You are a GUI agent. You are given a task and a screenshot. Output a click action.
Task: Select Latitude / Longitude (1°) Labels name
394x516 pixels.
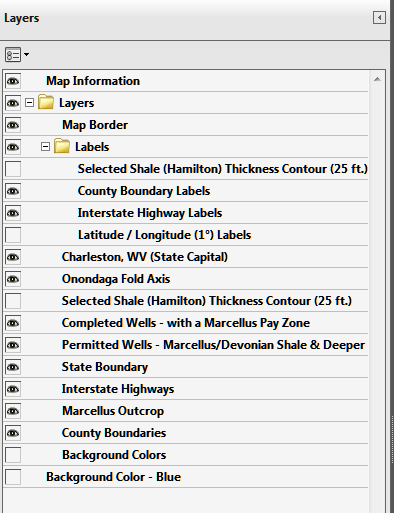pos(164,235)
